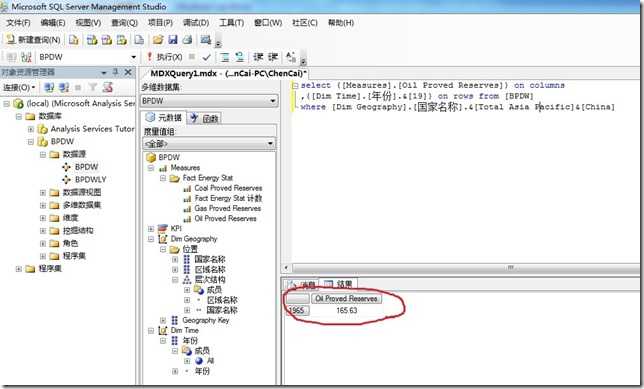Expand the 挖掘结构 folder
Viewport: 644px width, 389px height.
coord(43,231)
